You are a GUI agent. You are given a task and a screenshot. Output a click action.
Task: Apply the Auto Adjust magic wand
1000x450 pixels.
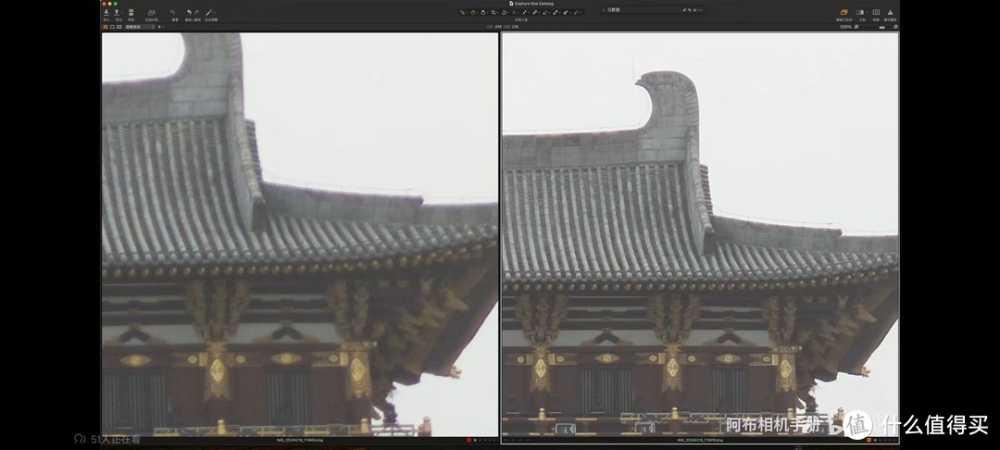click(210, 14)
